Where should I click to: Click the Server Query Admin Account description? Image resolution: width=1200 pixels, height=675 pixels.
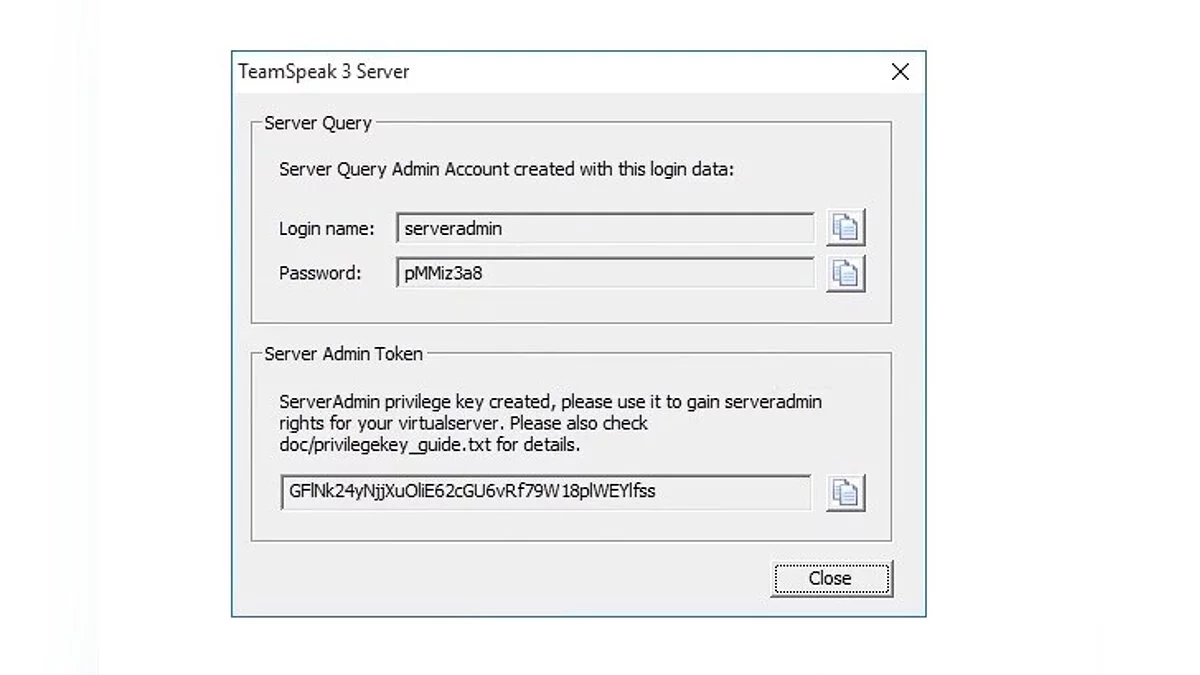coord(506,169)
